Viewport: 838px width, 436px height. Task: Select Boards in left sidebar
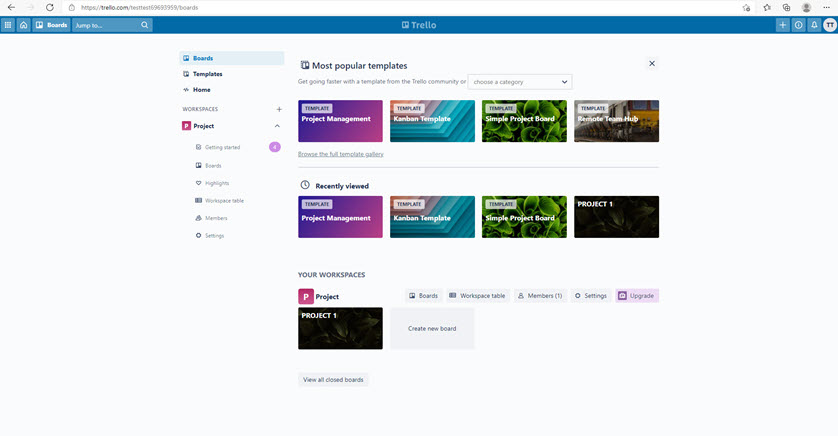(x=231, y=58)
